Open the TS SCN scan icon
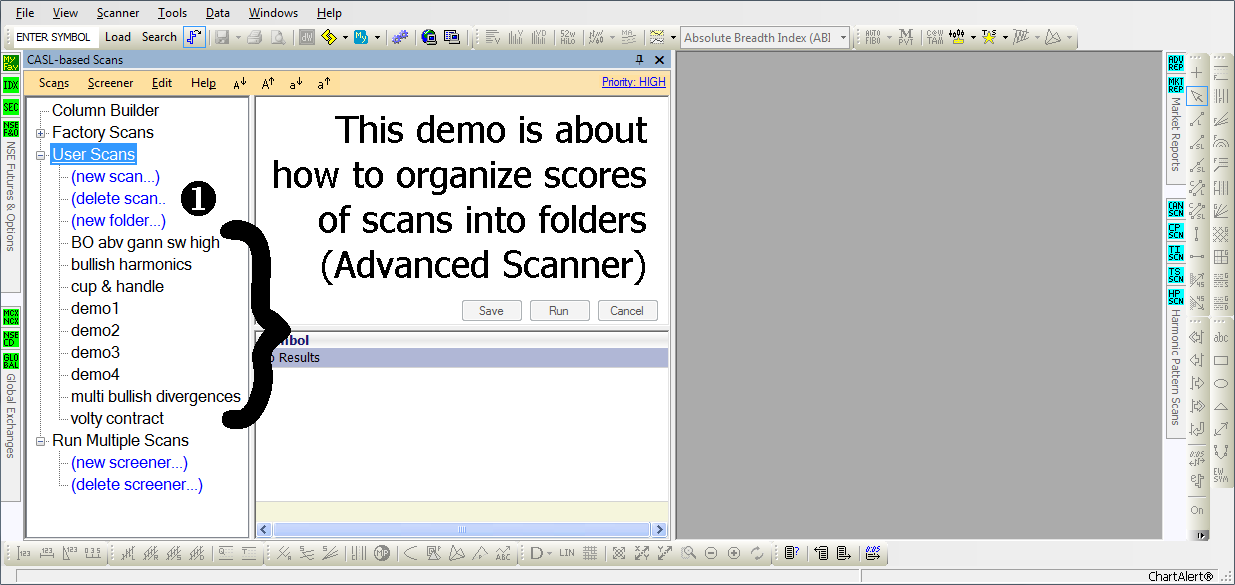 pyautogui.click(x=1176, y=275)
